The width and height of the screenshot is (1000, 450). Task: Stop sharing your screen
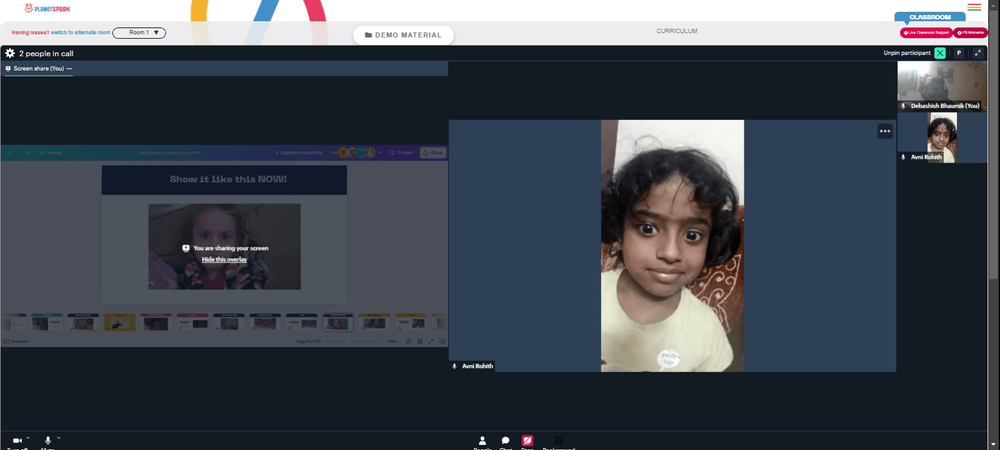(527, 442)
